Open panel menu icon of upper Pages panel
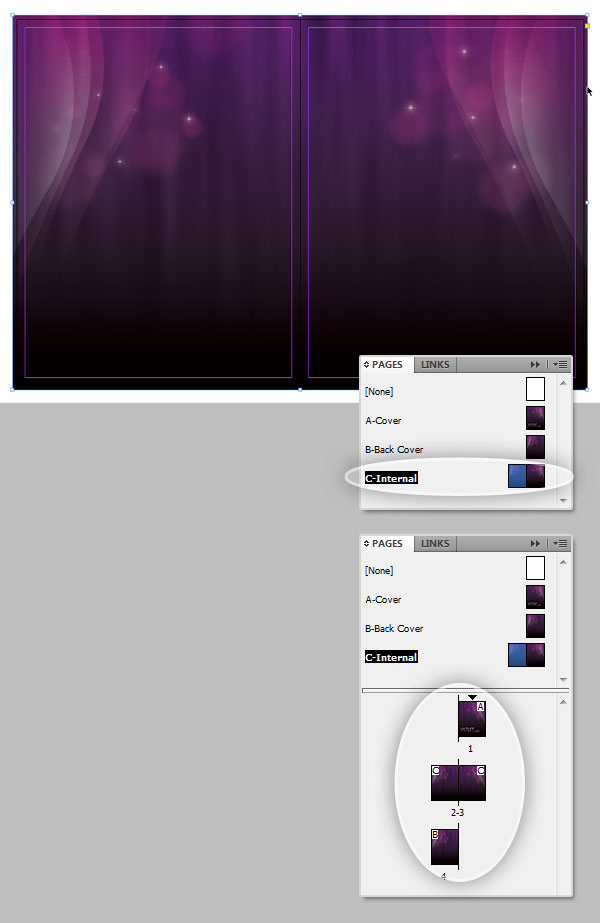The image size is (600, 923). coord(559,364)
